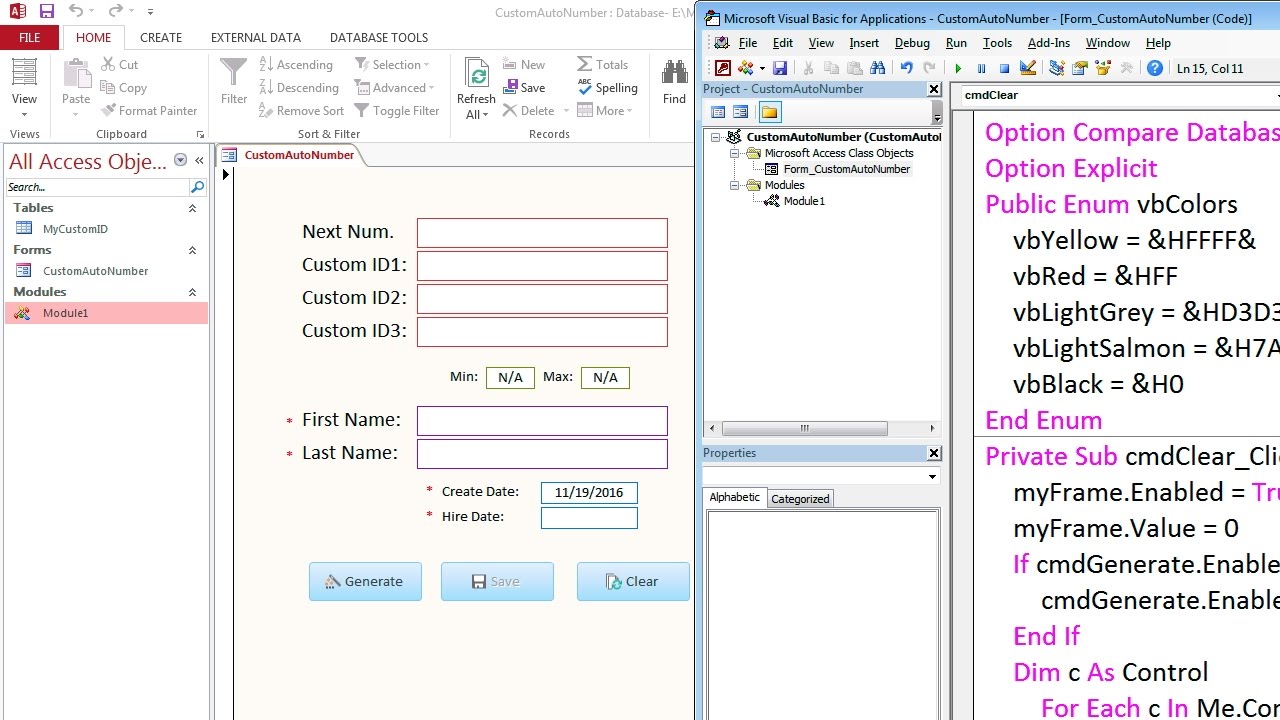This screenshot has width=1280, height=720.
Task: Close the Project - CustomAutoNumber pane
Action: point(934,89)
